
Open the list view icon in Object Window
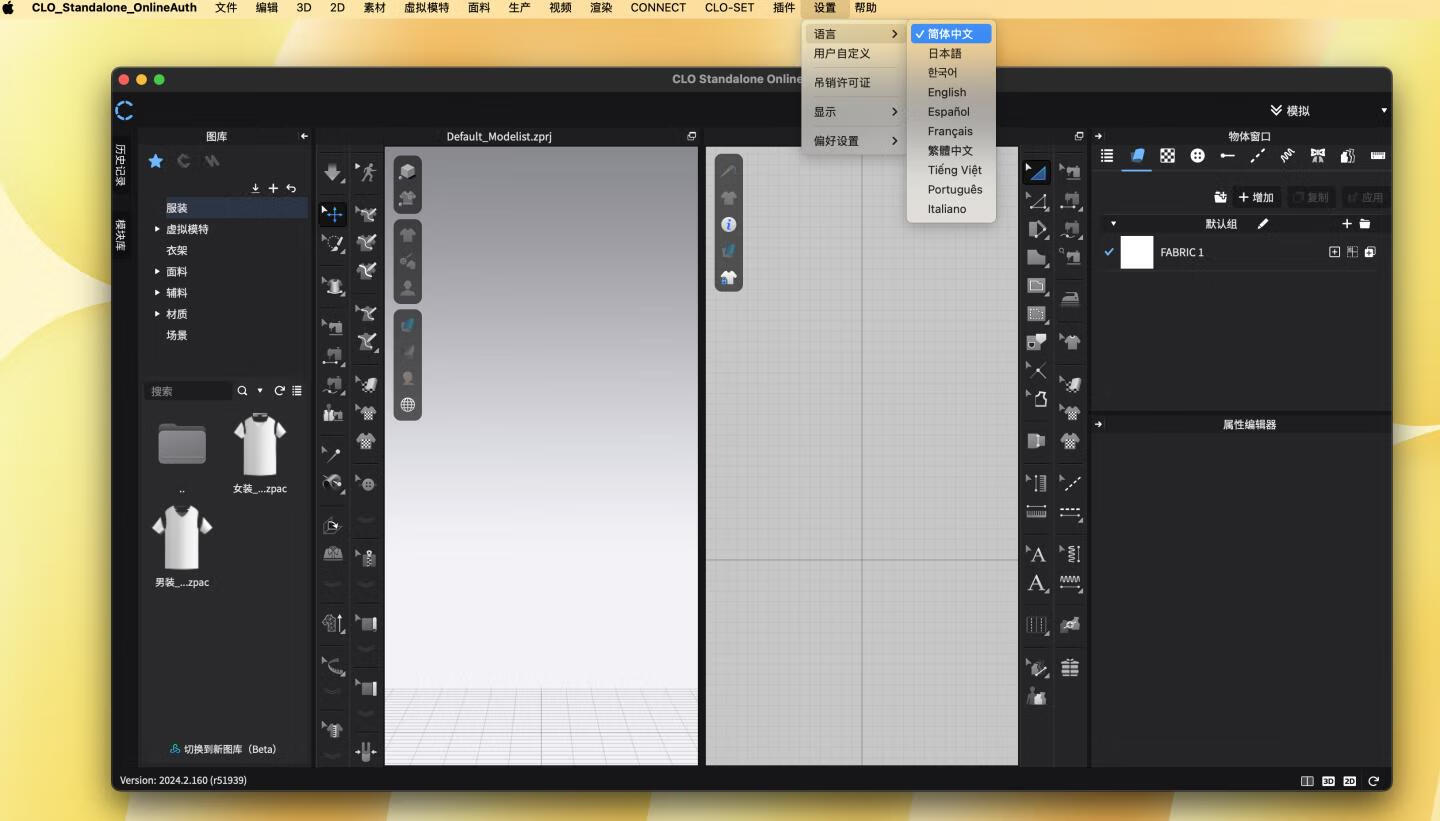pyautogui.click(x=1107, y=156)
